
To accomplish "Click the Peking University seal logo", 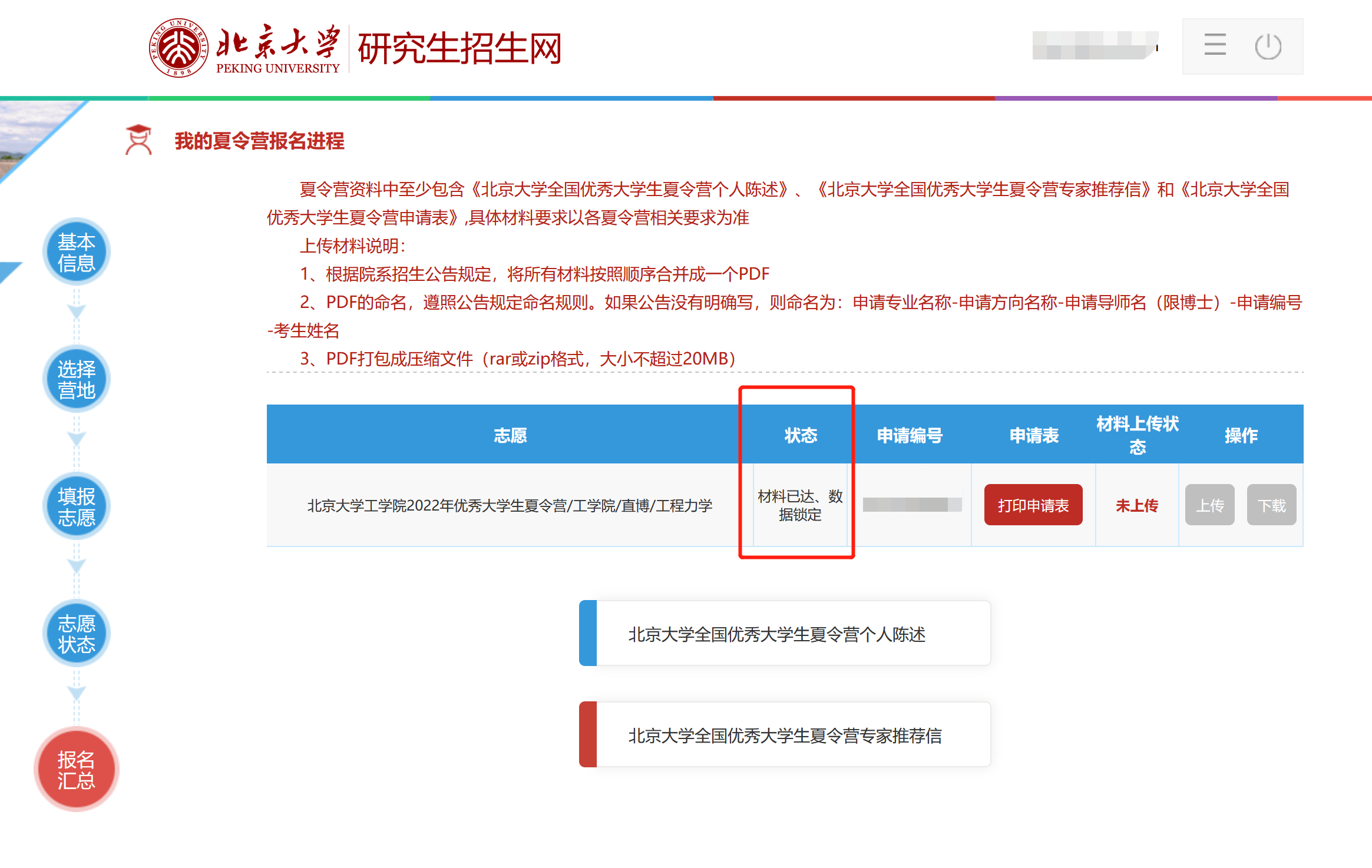I will pos(178,48).
